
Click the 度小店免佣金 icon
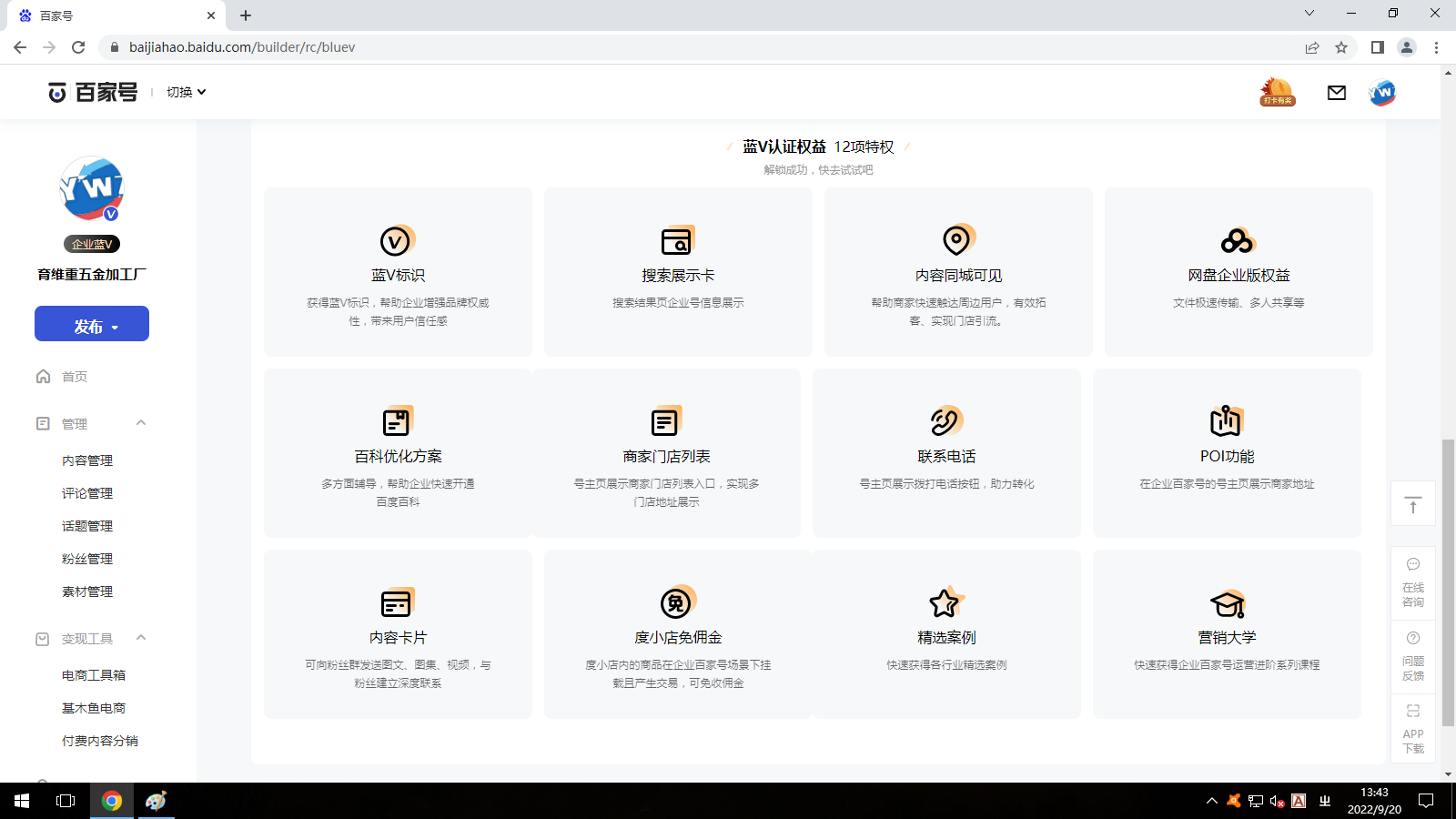coord(676,602)
